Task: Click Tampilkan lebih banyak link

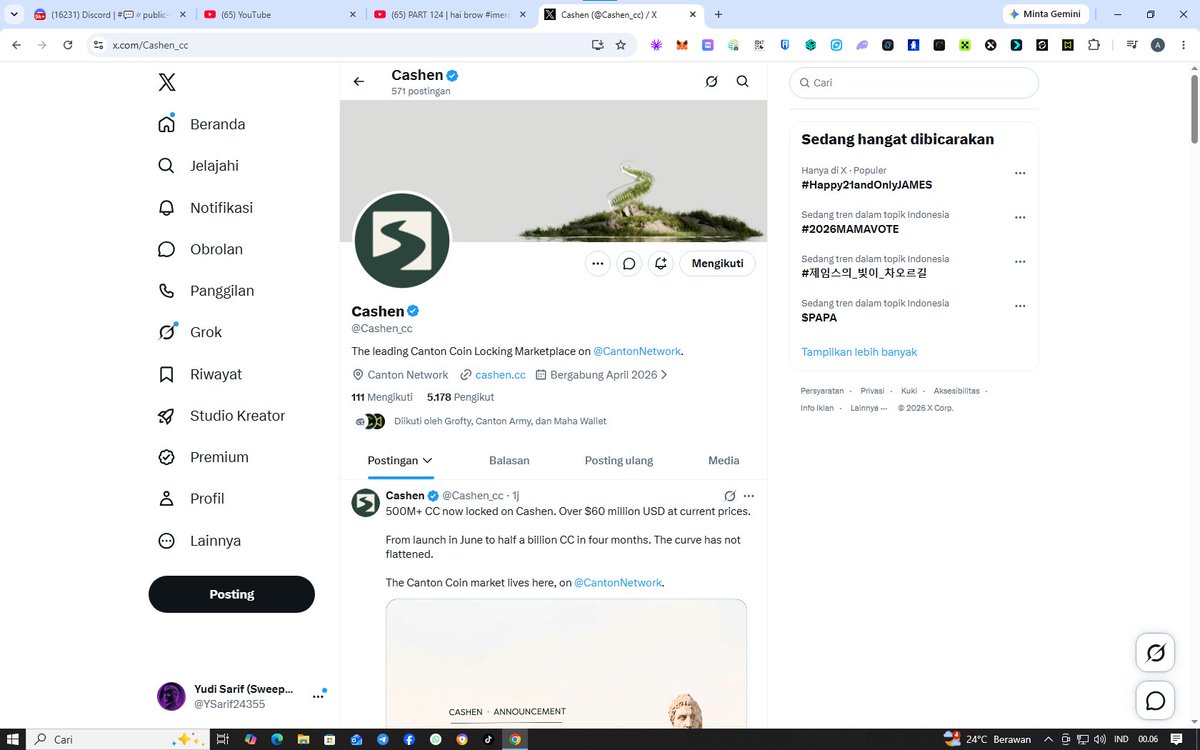Action: tap(859, 352)
